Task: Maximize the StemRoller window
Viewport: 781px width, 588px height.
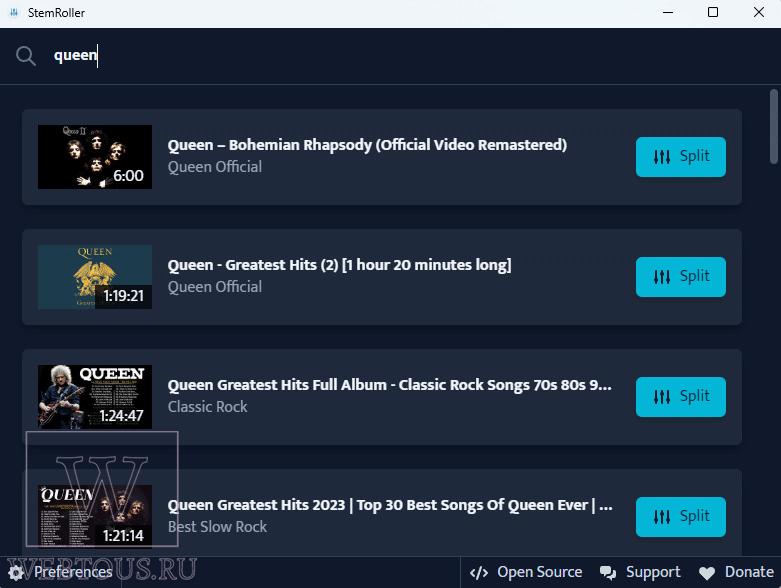Action: (x=713, y=12)
